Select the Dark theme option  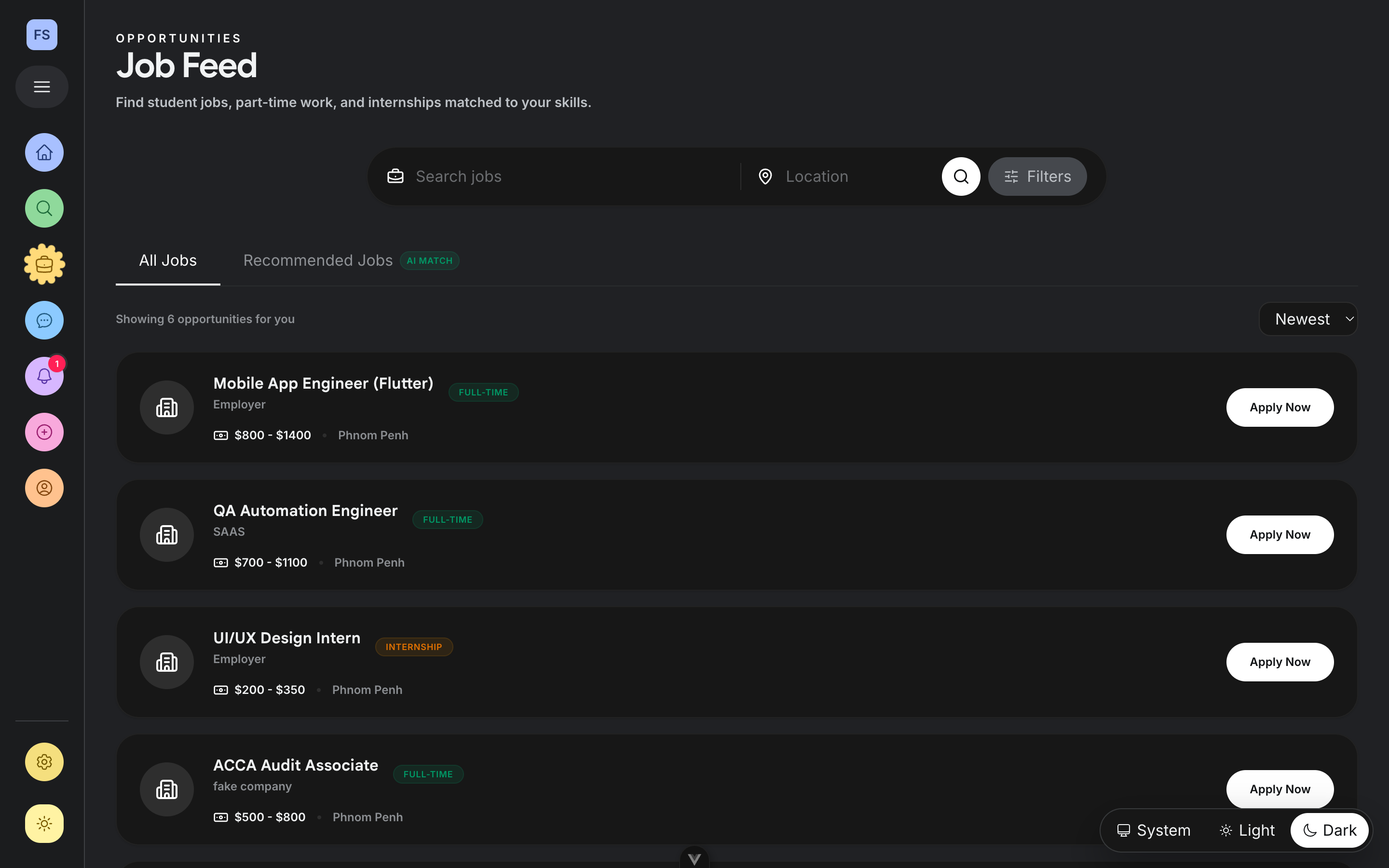1329,831
